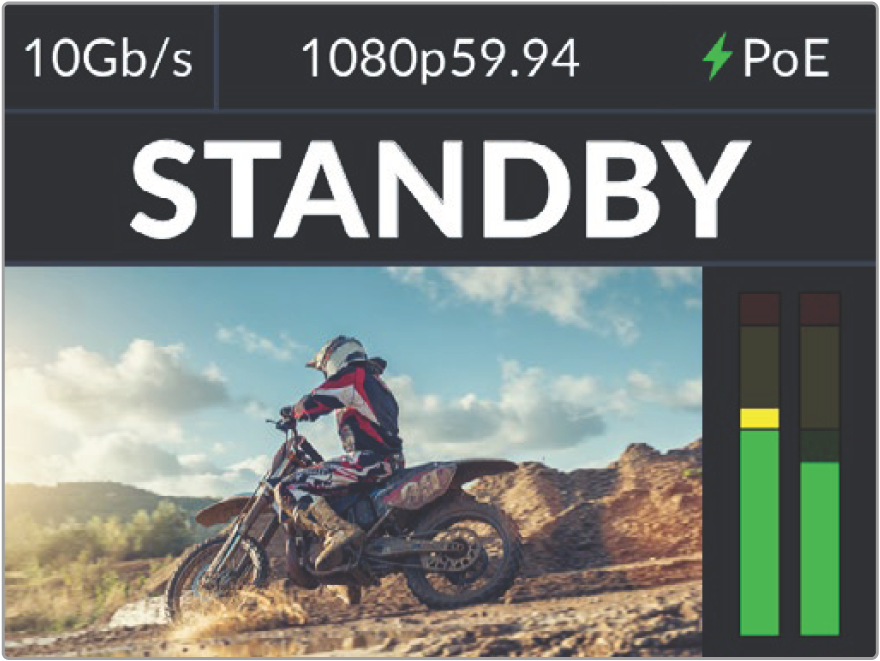This screenshot has width=880, height=661.
Task: Click the green PoE lightning bolt icon
Action: tap(717, 56)
